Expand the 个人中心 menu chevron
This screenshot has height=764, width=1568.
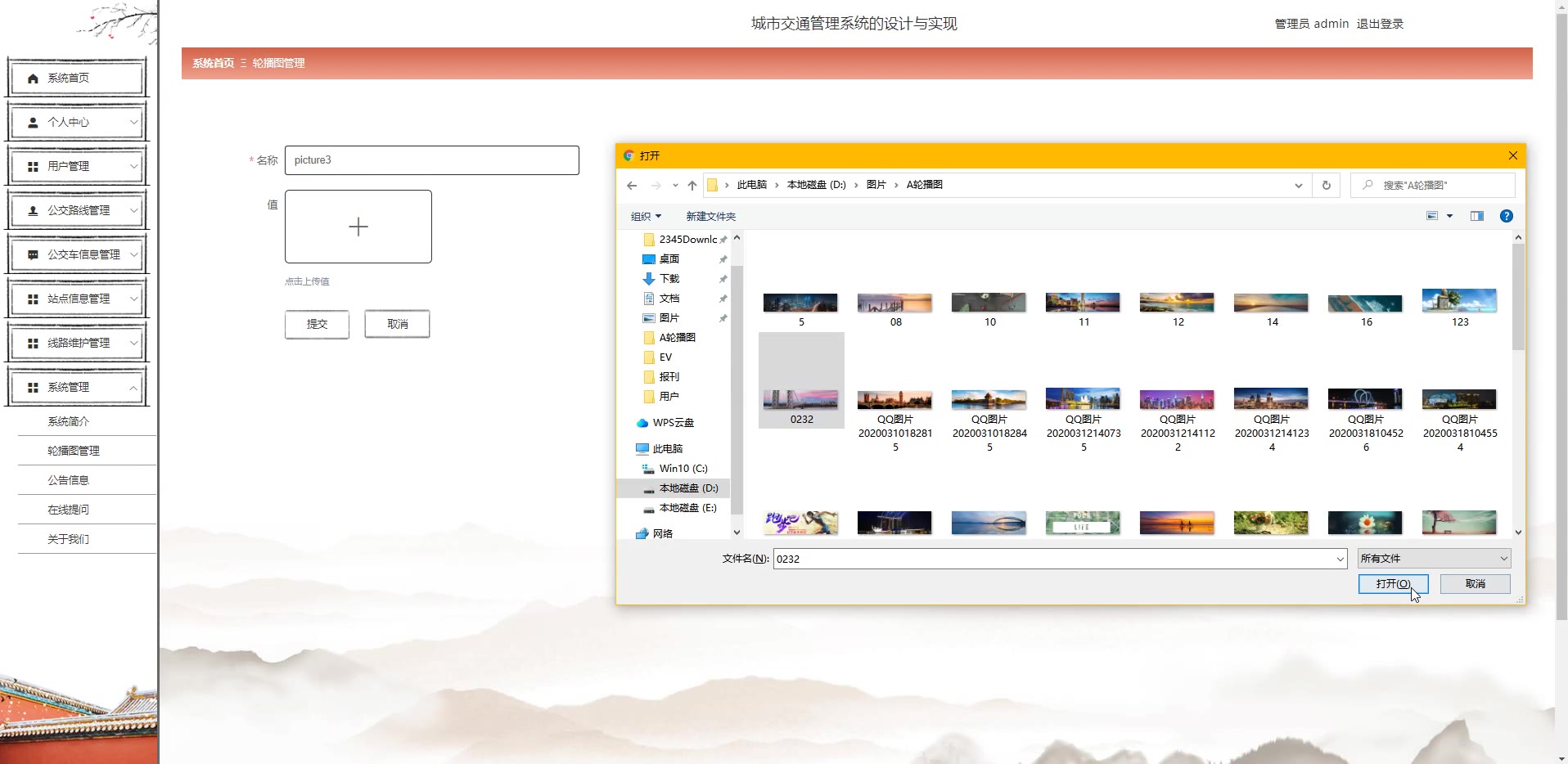134,122
